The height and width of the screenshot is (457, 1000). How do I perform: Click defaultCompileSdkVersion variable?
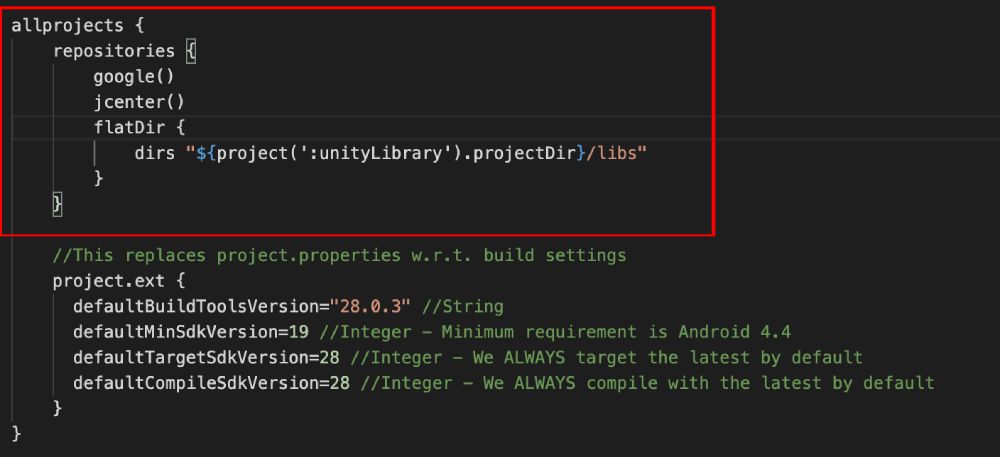tap(196, 383)
